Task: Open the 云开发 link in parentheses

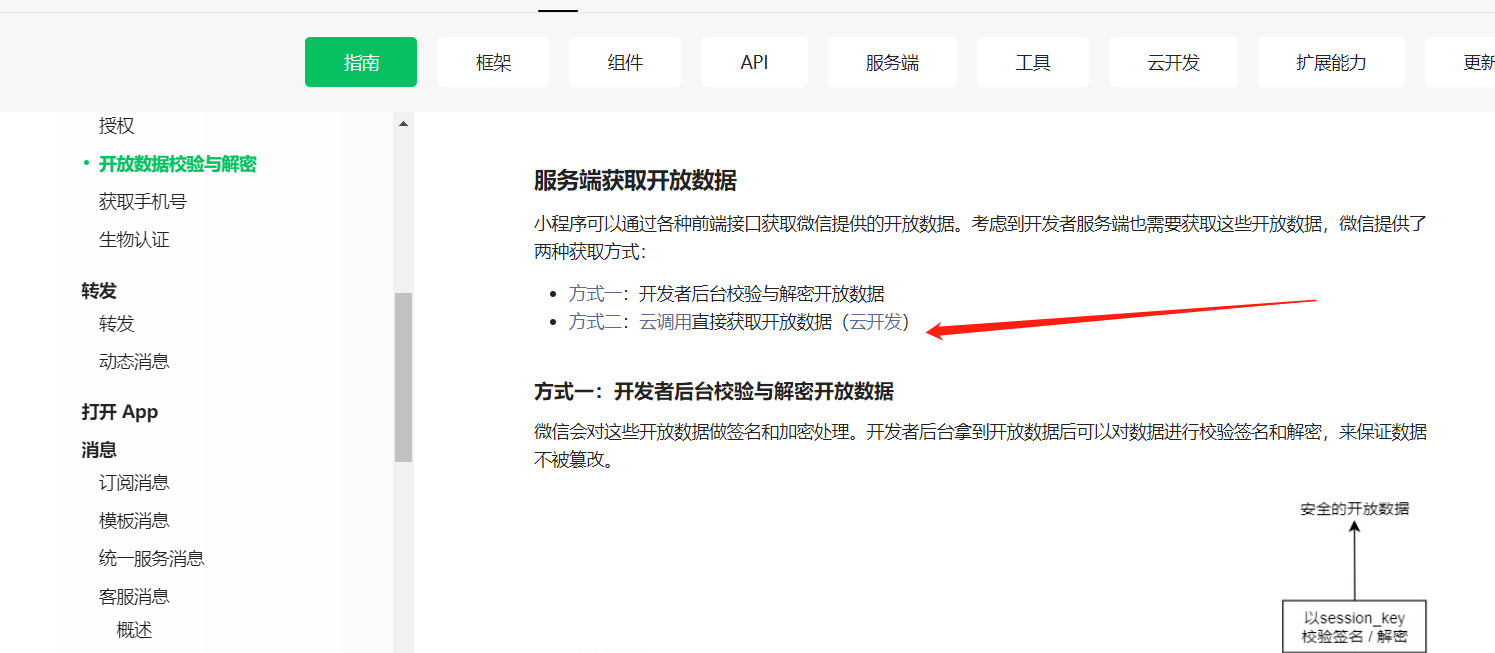Action: pyautogui.click(x=875, y=322)
